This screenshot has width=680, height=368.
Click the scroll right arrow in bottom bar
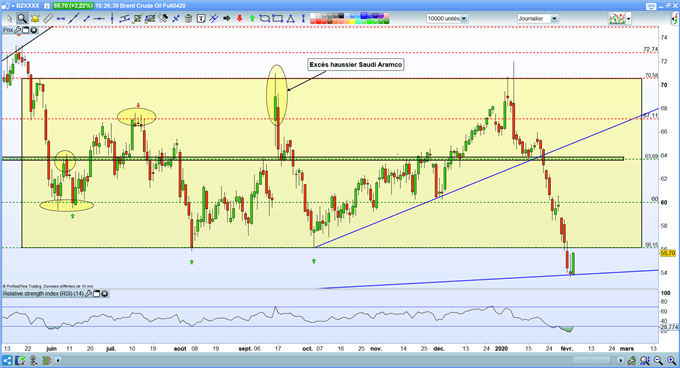[621, 360]
